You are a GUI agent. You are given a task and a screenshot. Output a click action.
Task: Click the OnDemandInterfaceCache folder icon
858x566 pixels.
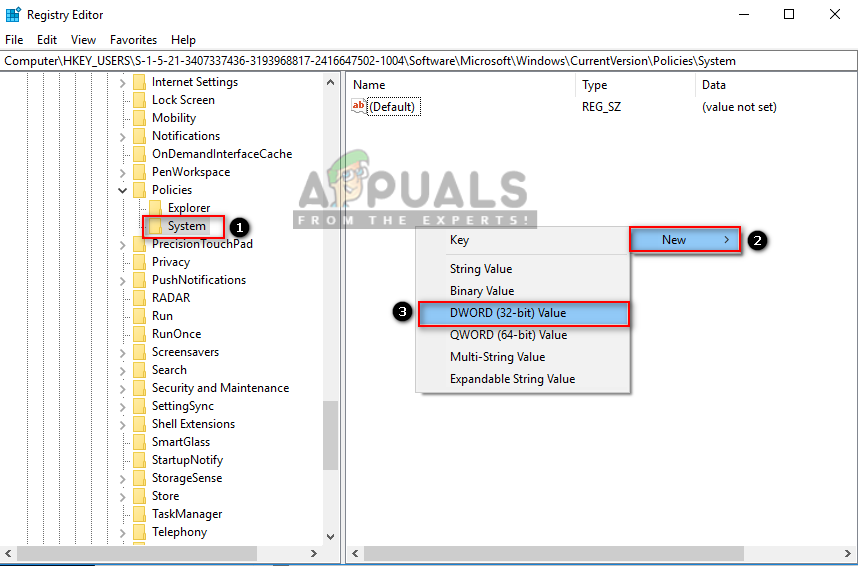pyautogui.click(x=140, y=154)
